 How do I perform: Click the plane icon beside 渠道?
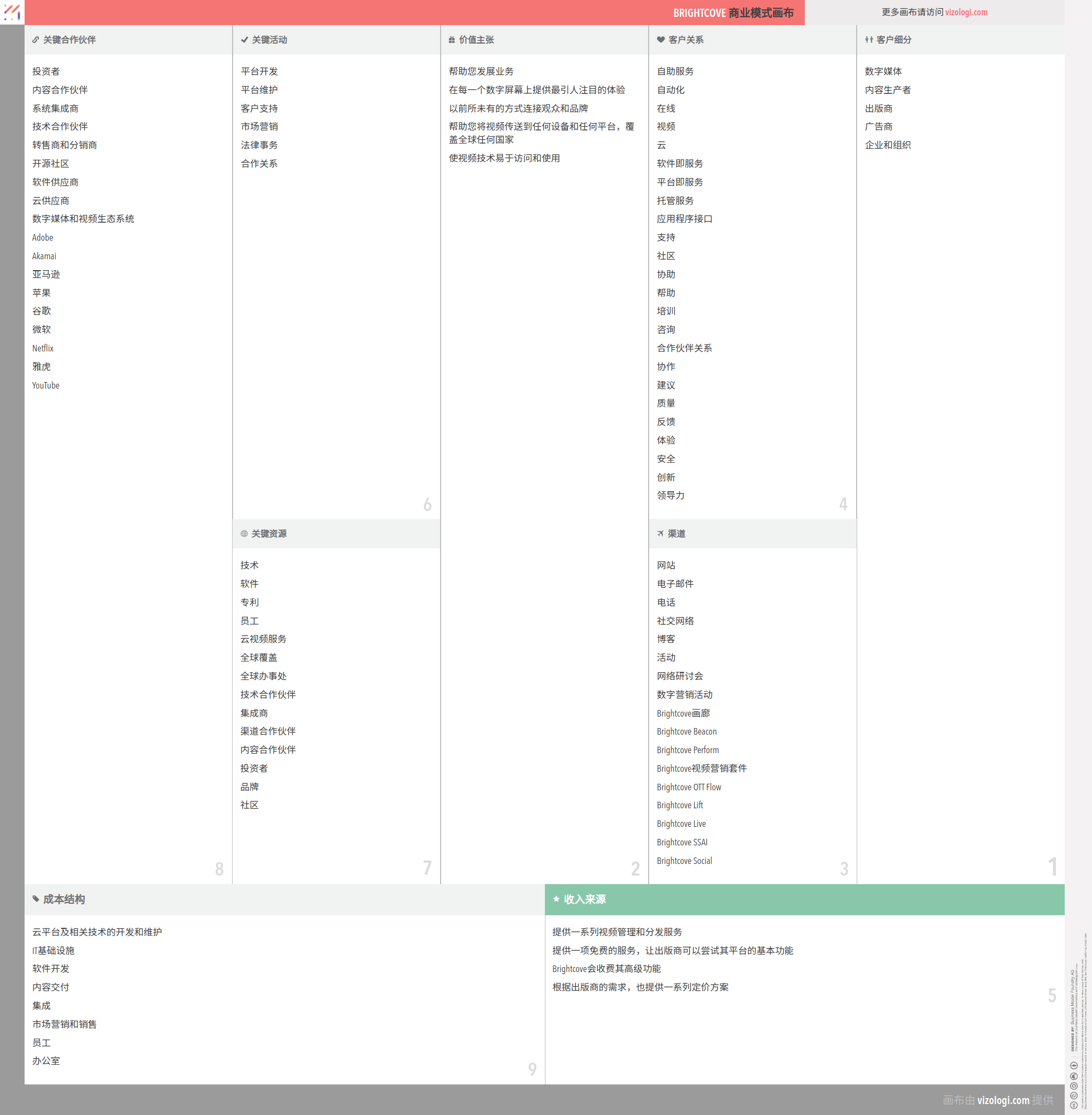click(x=660, y=534)
